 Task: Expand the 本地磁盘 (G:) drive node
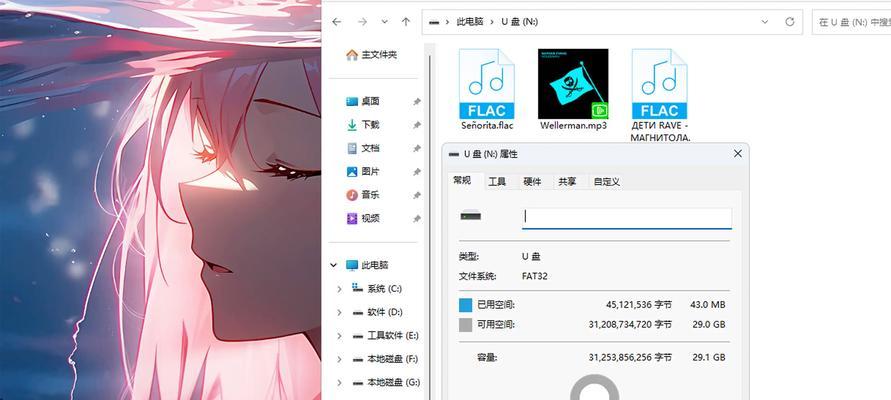pos(339,383)
